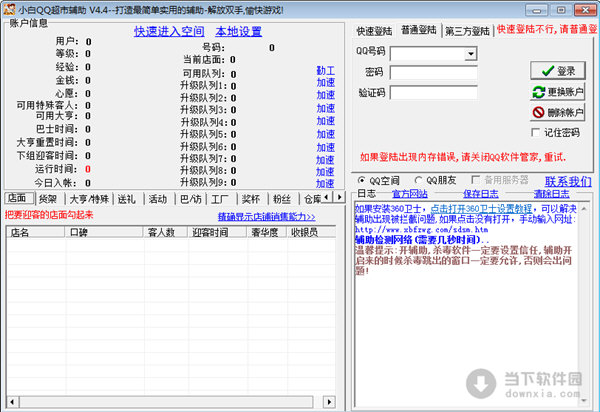Click the 迎客时间 column header

point(217,232)
